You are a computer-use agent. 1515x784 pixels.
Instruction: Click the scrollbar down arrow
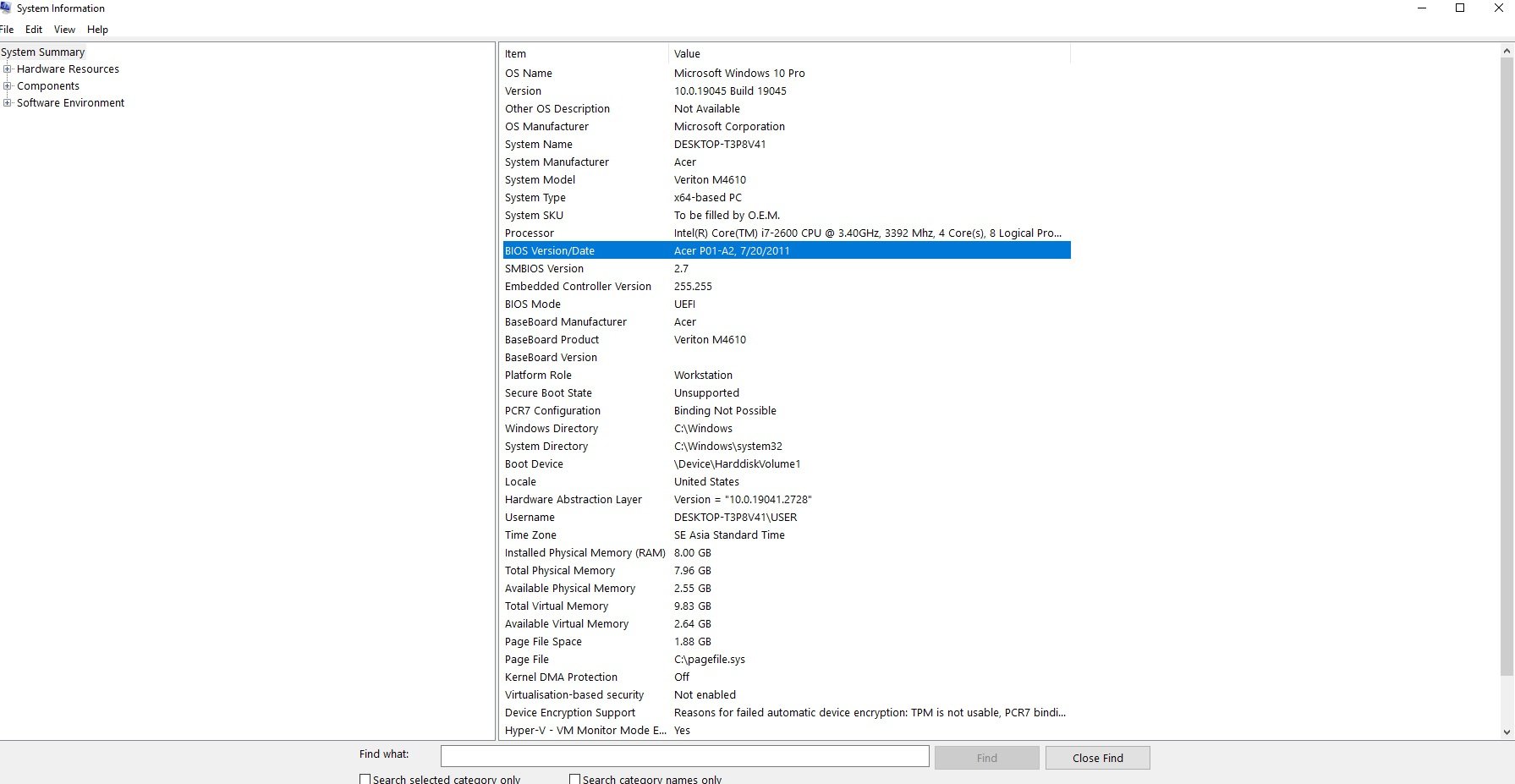click(1507, 732)
